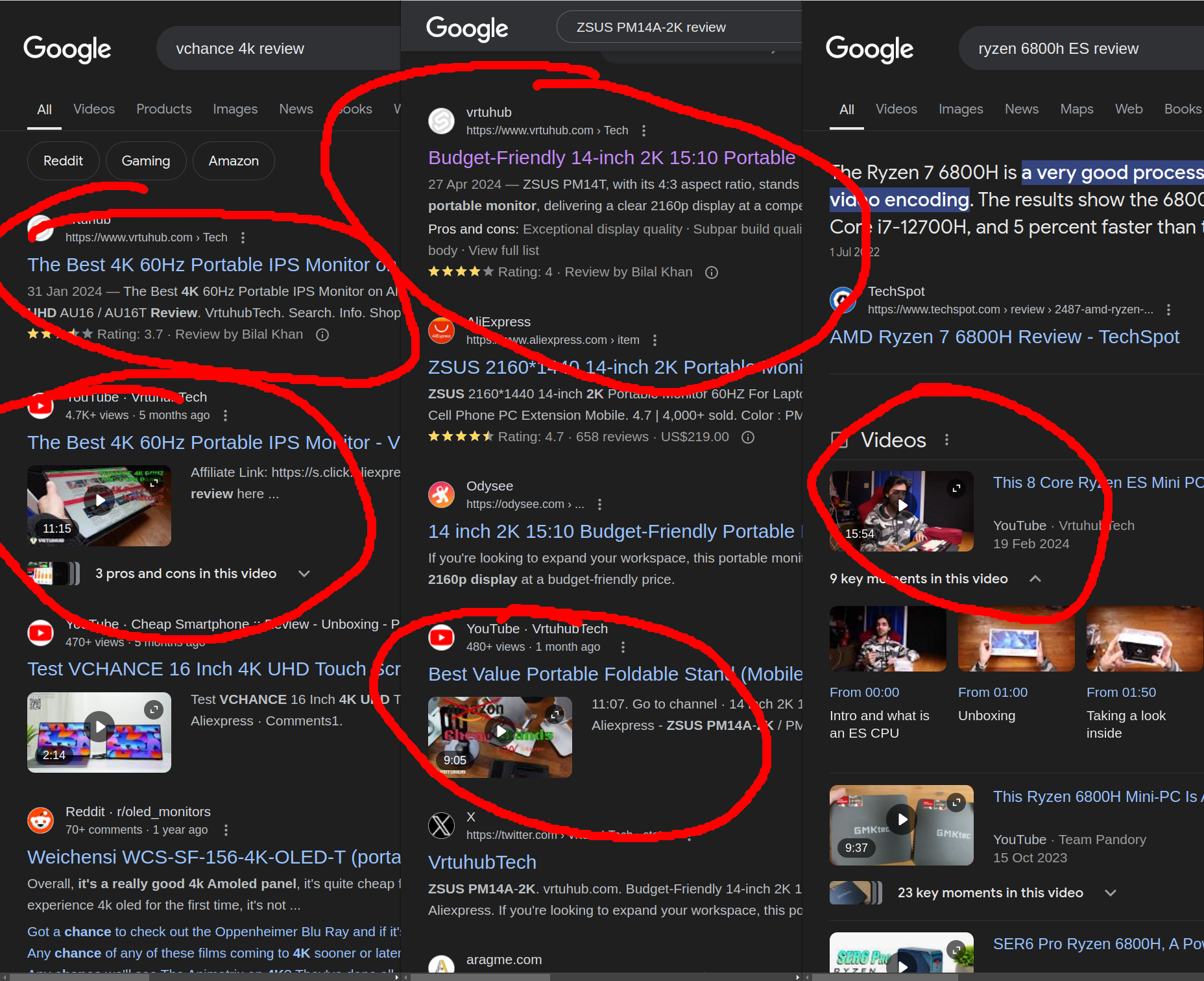
Task: Select Videos tab in vchance search window
Action: pos(94,109)
